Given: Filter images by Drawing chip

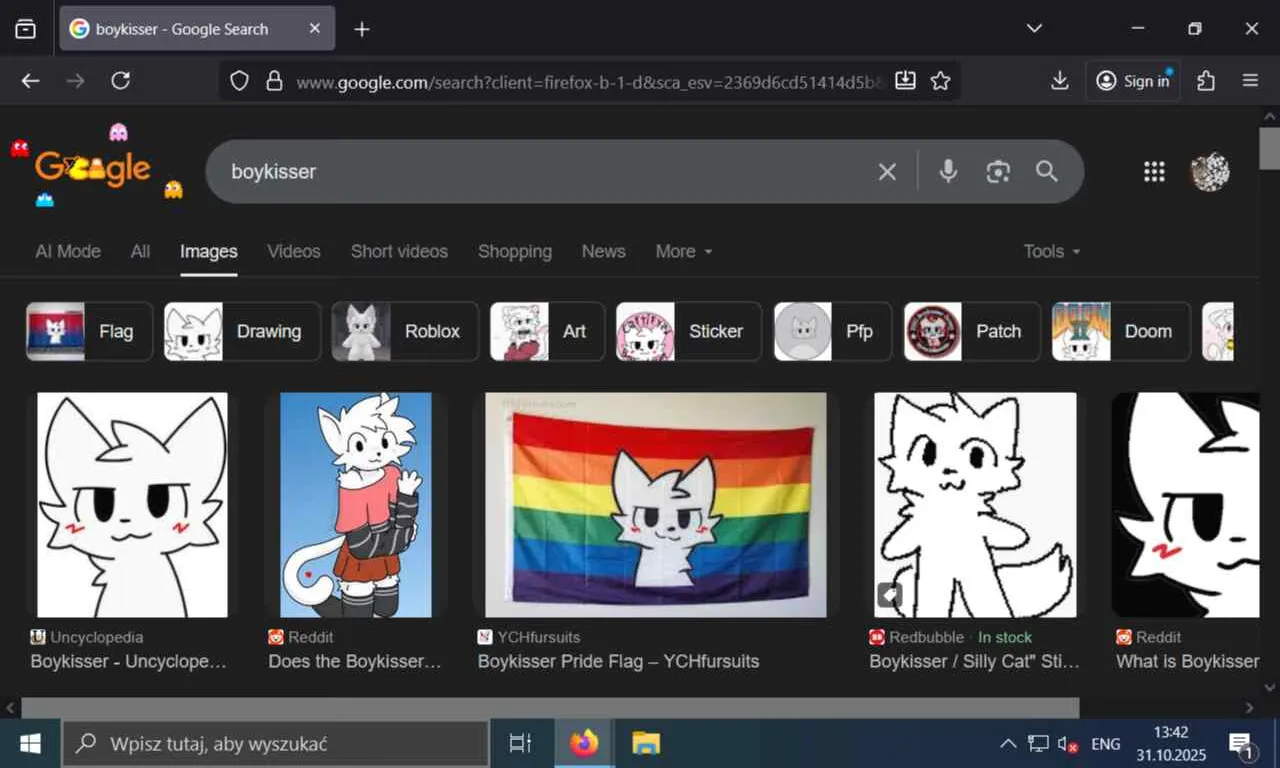Looking at the screenshot, I should (242, 331).
